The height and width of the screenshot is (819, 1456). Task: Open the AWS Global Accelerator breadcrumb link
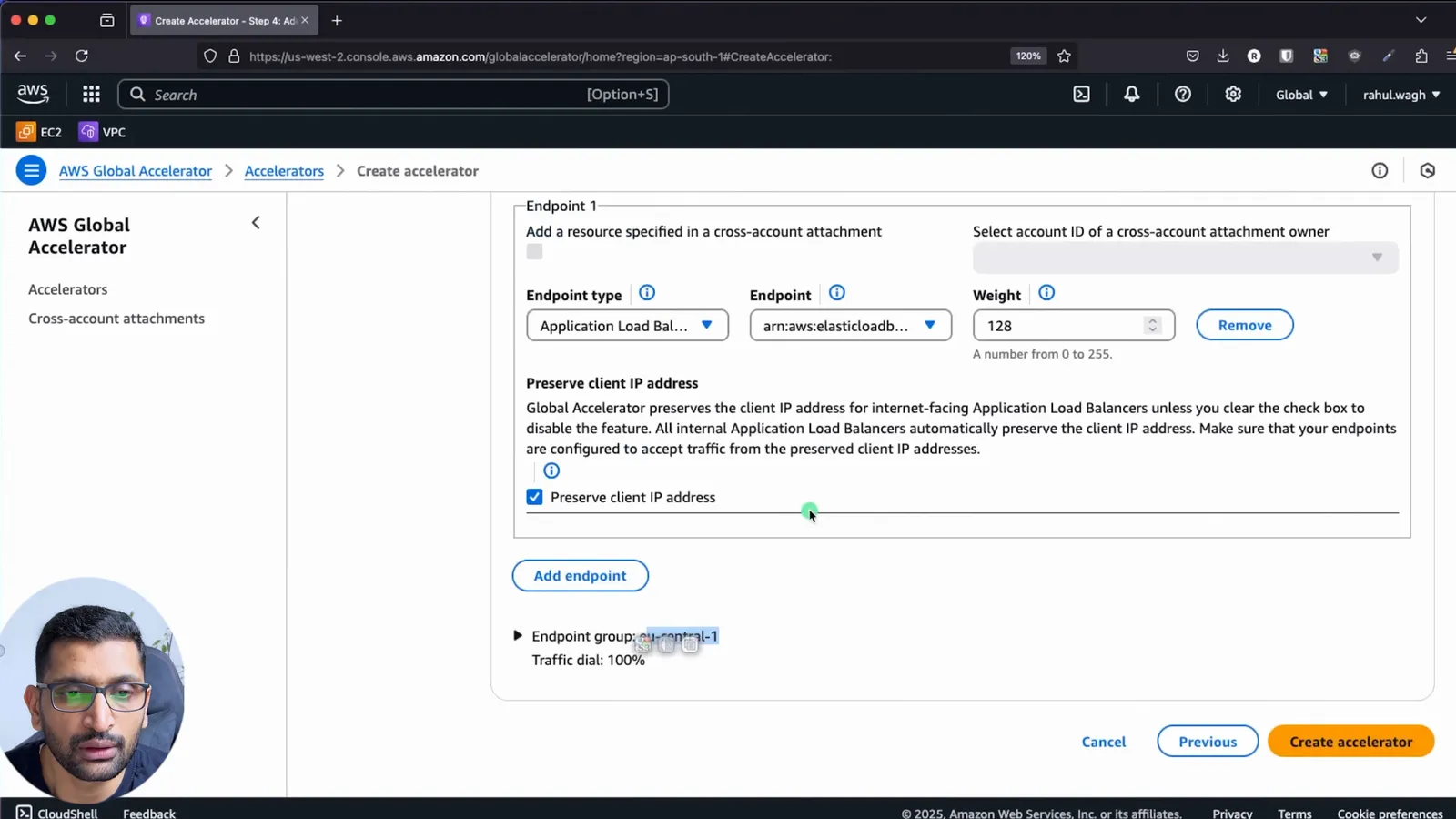click(136, 171)
